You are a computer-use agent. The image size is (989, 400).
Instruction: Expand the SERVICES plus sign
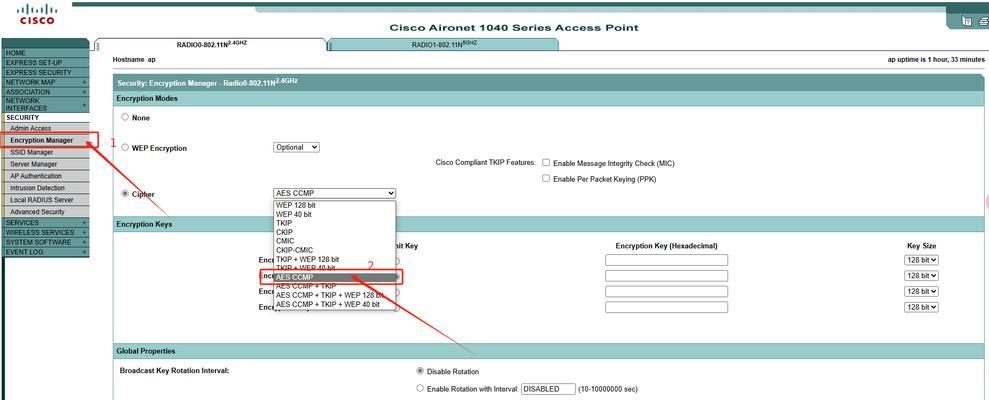tap(84, 223)
